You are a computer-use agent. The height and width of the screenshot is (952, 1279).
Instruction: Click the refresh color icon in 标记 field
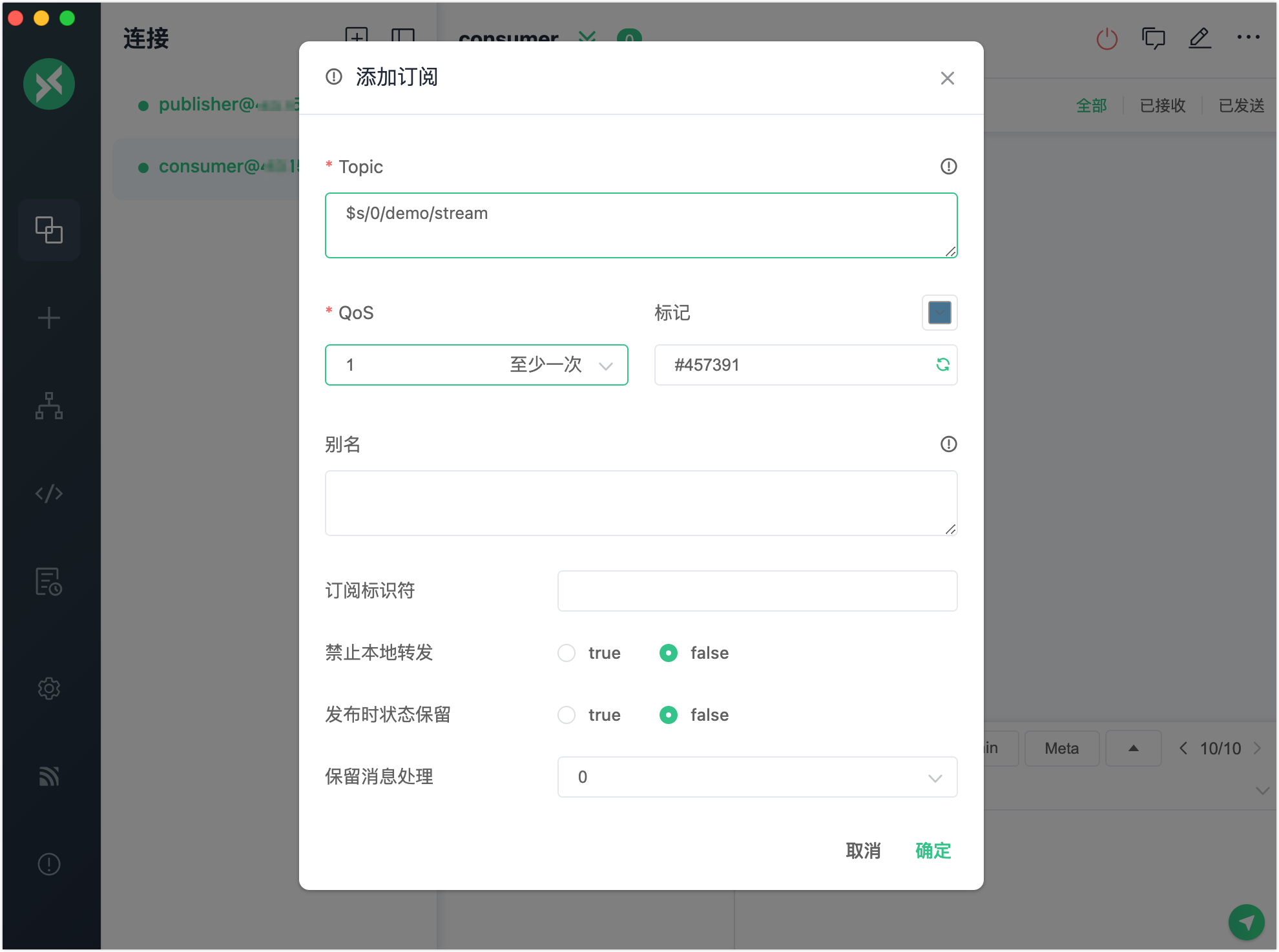[942, 365]
